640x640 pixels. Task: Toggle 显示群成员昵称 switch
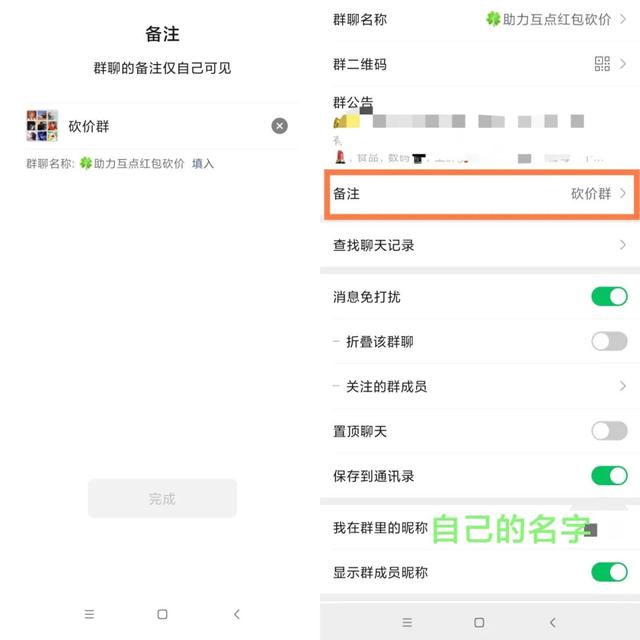609,572
